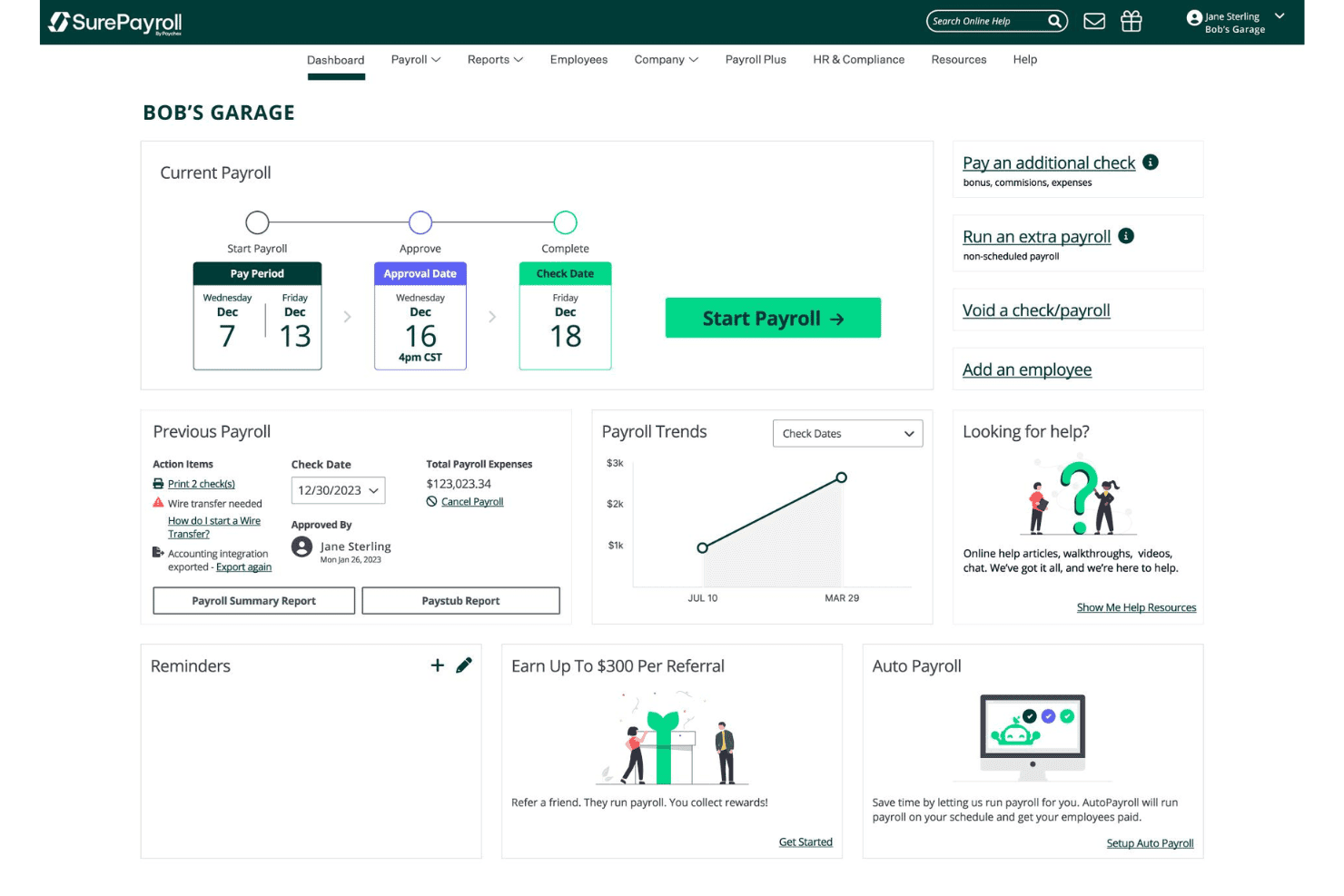This screenshot has height=896, width=1344.
Task: Open the Resources menu item
Action: (x=959, y=60)
